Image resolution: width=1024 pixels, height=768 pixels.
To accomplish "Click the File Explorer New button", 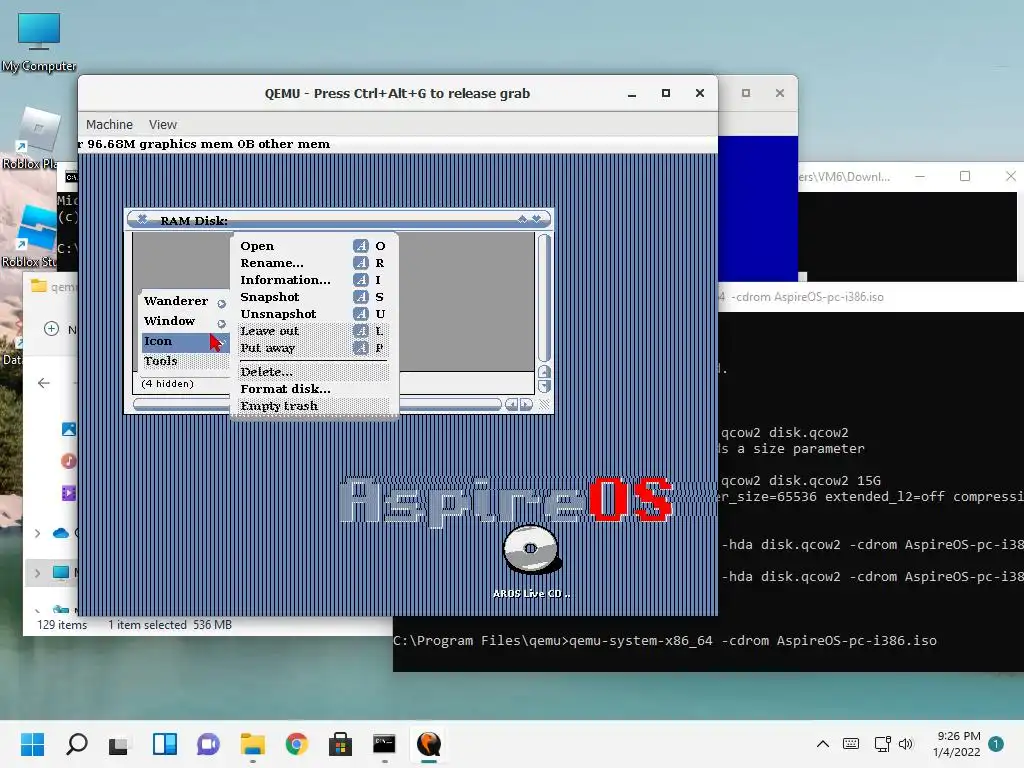I will pyautogui.click(x=59, y=329).
